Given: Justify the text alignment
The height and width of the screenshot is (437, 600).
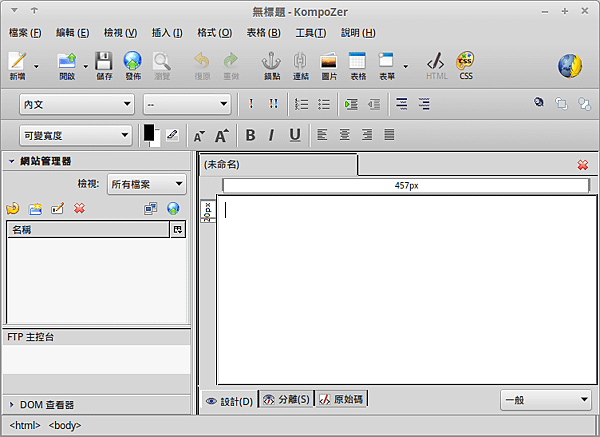Looking at the screenshot, I should coord(389,135).
